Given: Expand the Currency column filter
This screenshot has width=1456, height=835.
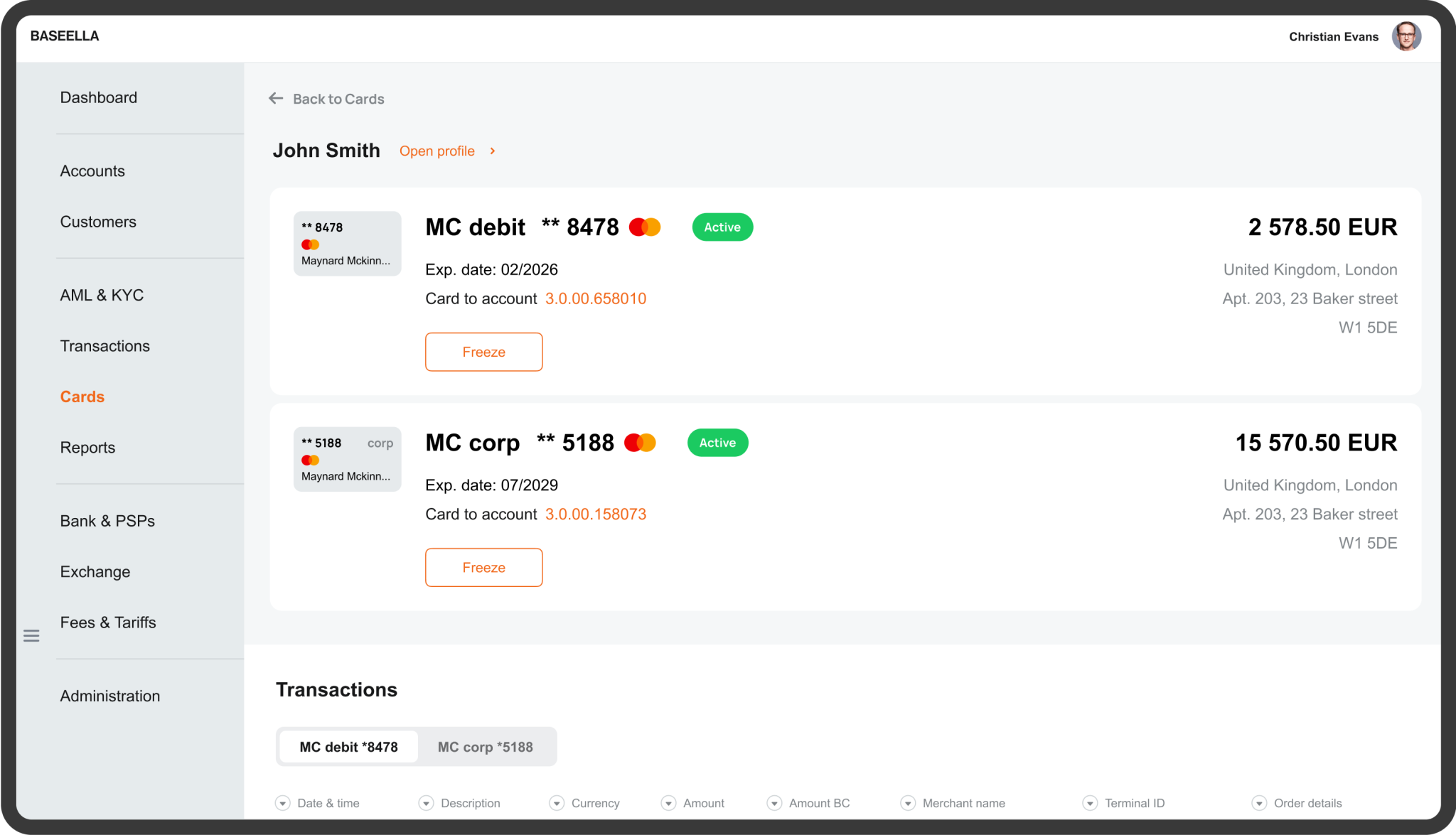Looking at the screenshot, I should pos(557,802).
